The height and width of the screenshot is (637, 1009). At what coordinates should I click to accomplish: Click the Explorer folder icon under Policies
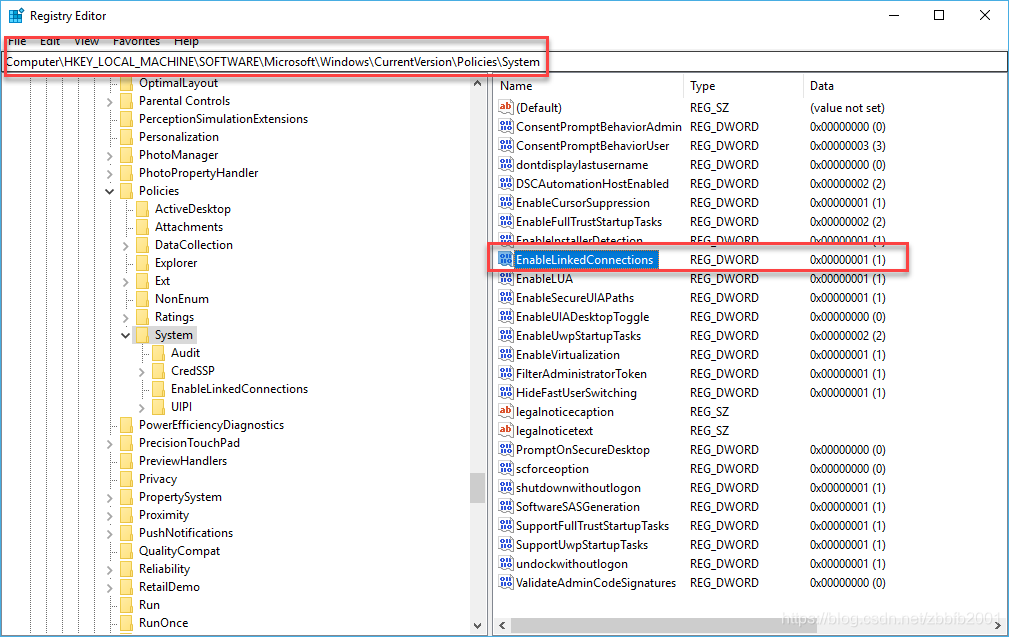click(x=142, y=263)
